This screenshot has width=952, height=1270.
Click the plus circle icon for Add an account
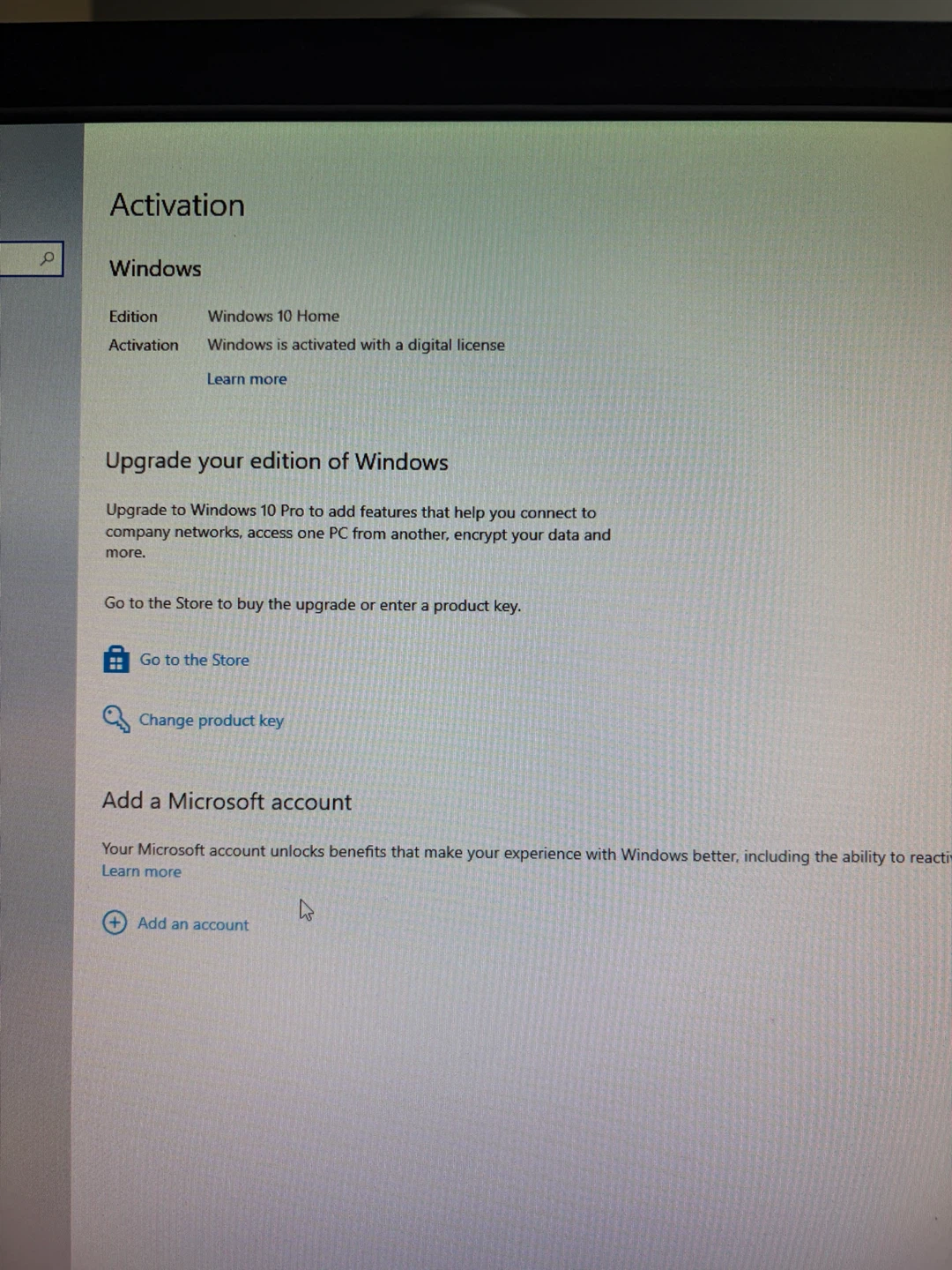(x=115, y=923)
